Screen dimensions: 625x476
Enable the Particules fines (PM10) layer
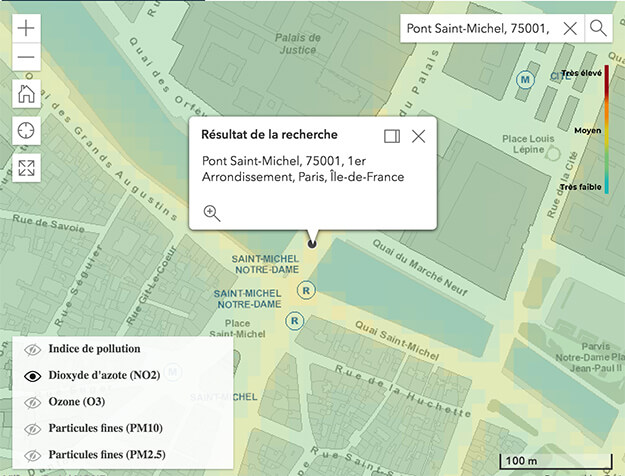[x=34, y=429]
